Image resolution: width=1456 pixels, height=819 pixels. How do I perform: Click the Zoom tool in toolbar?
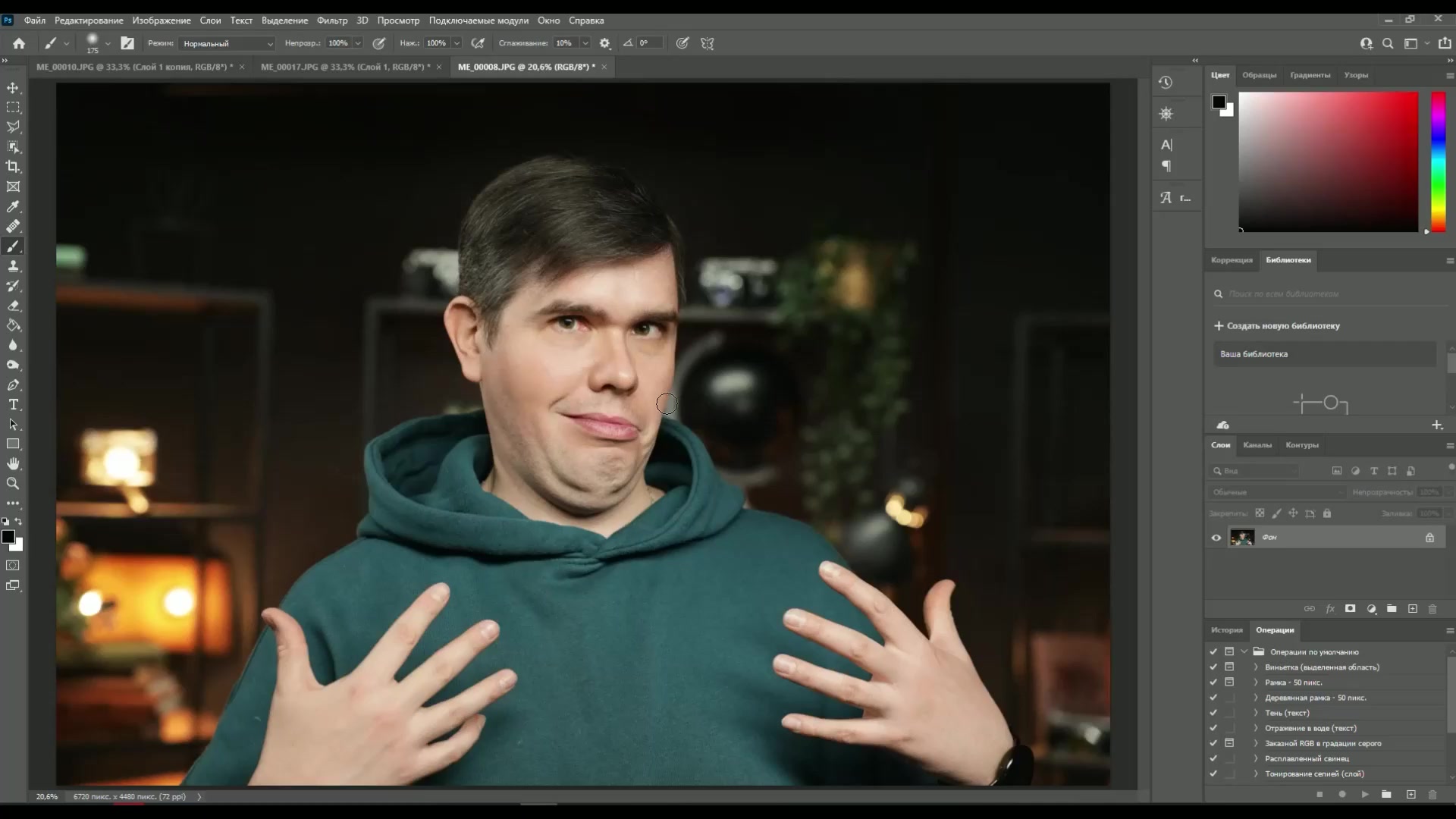13,484
